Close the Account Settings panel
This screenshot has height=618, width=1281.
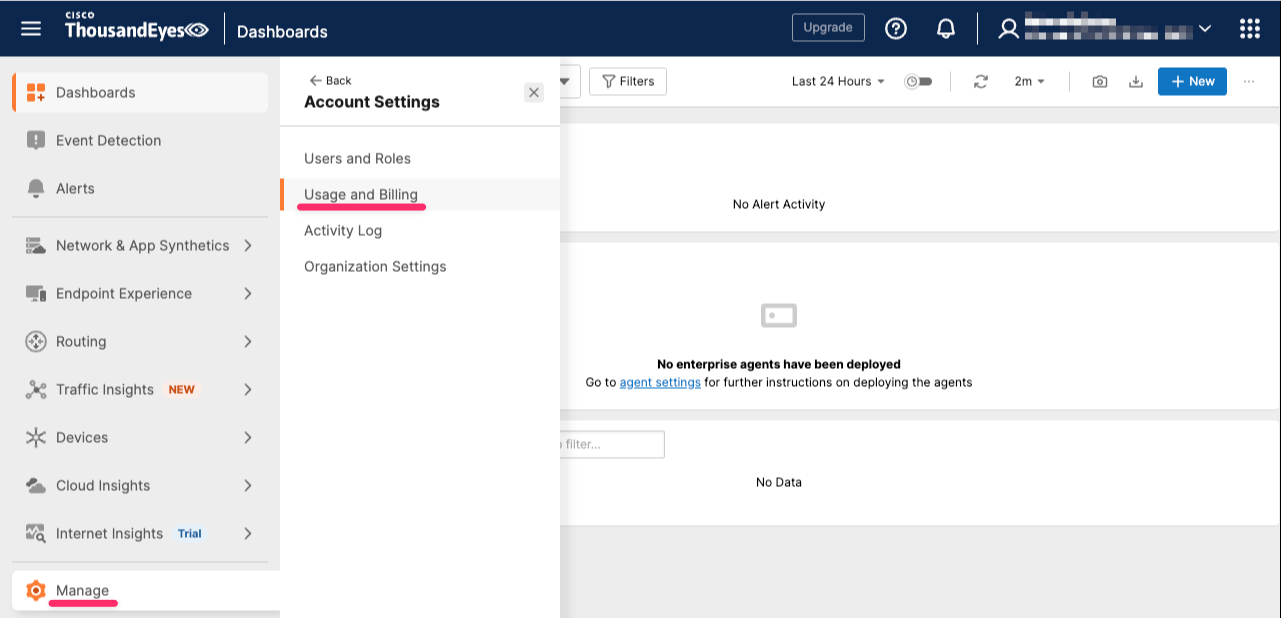[534, 93]
